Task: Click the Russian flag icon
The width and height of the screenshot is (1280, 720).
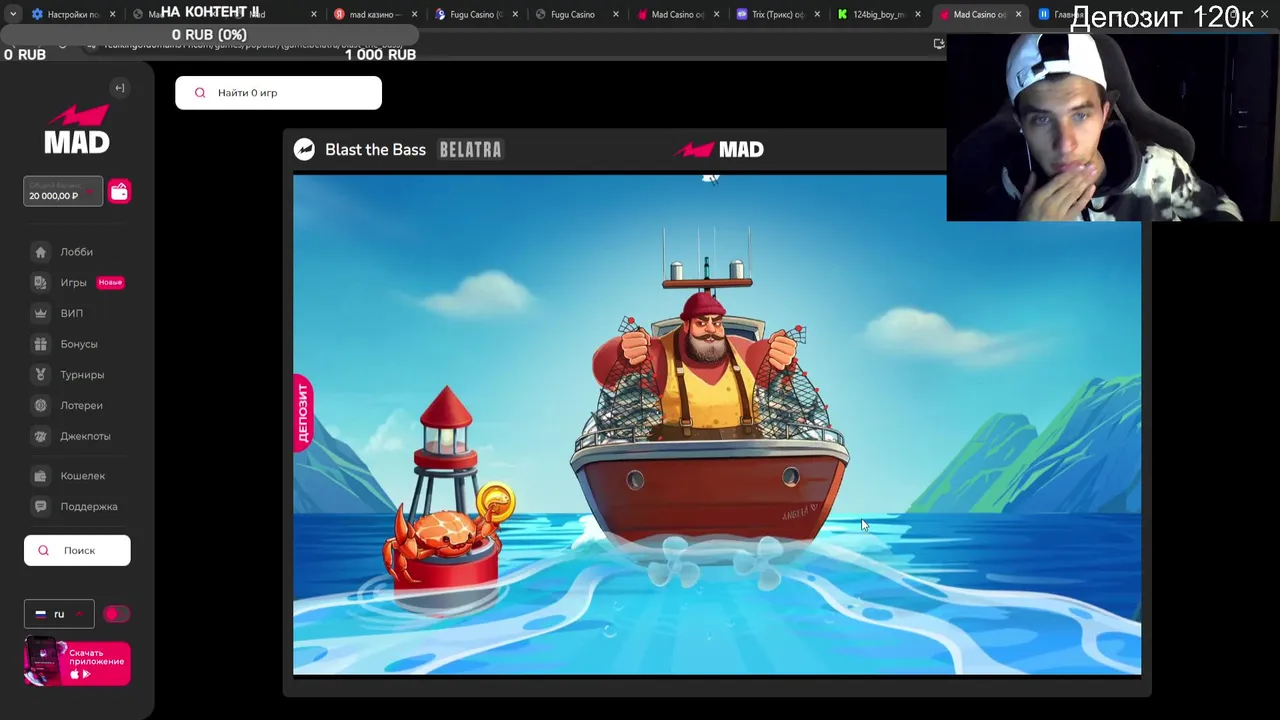Action: coord(41,614)
